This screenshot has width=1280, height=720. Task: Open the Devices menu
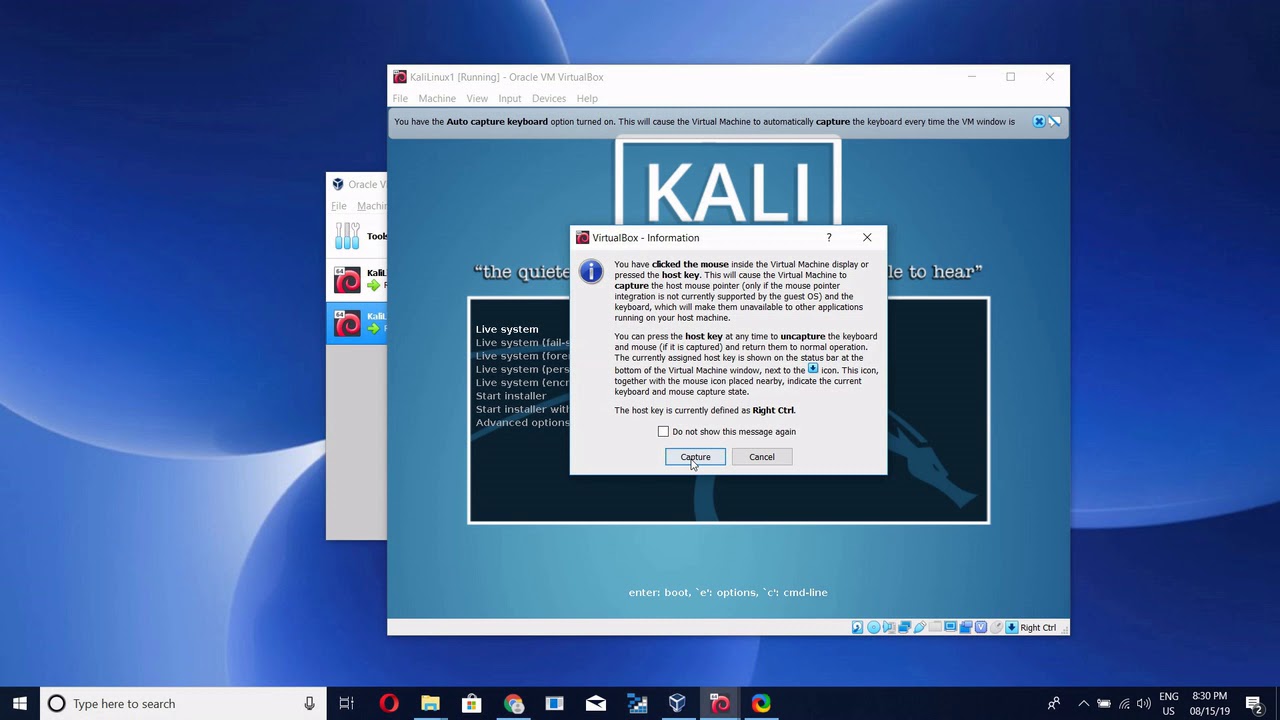(x=549, y=98)
